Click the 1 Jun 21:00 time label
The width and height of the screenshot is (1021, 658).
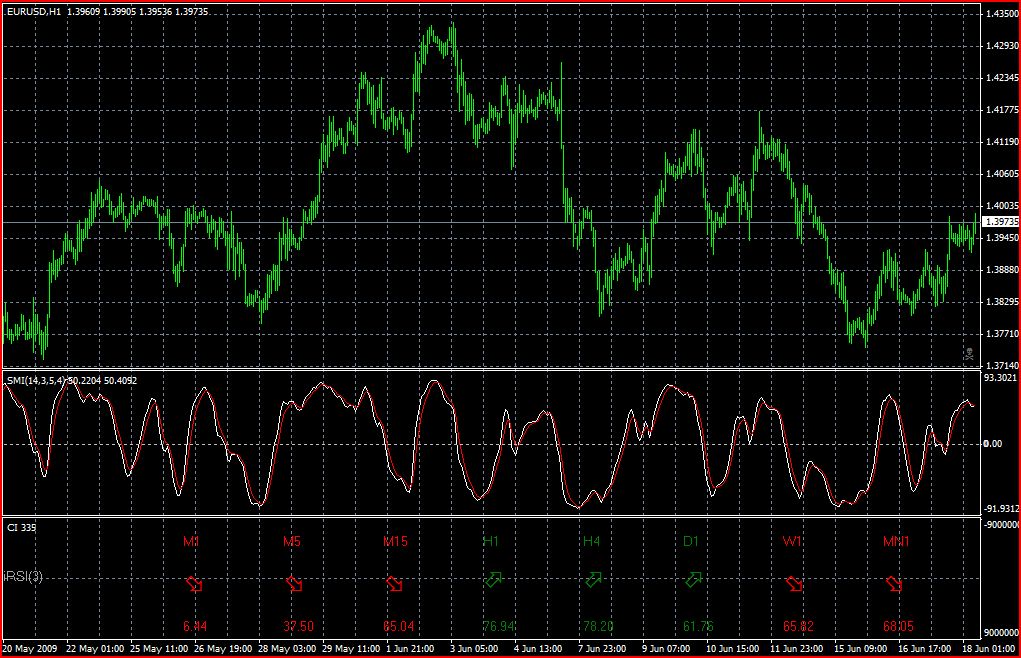411,648
